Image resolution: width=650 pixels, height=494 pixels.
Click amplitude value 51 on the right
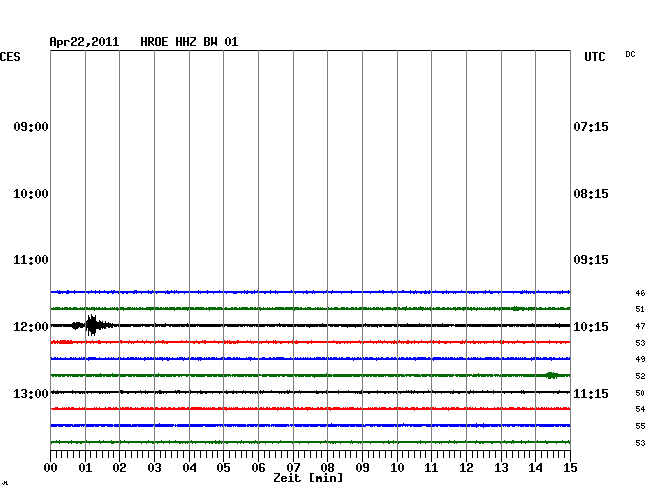click(x=640, y=309)
